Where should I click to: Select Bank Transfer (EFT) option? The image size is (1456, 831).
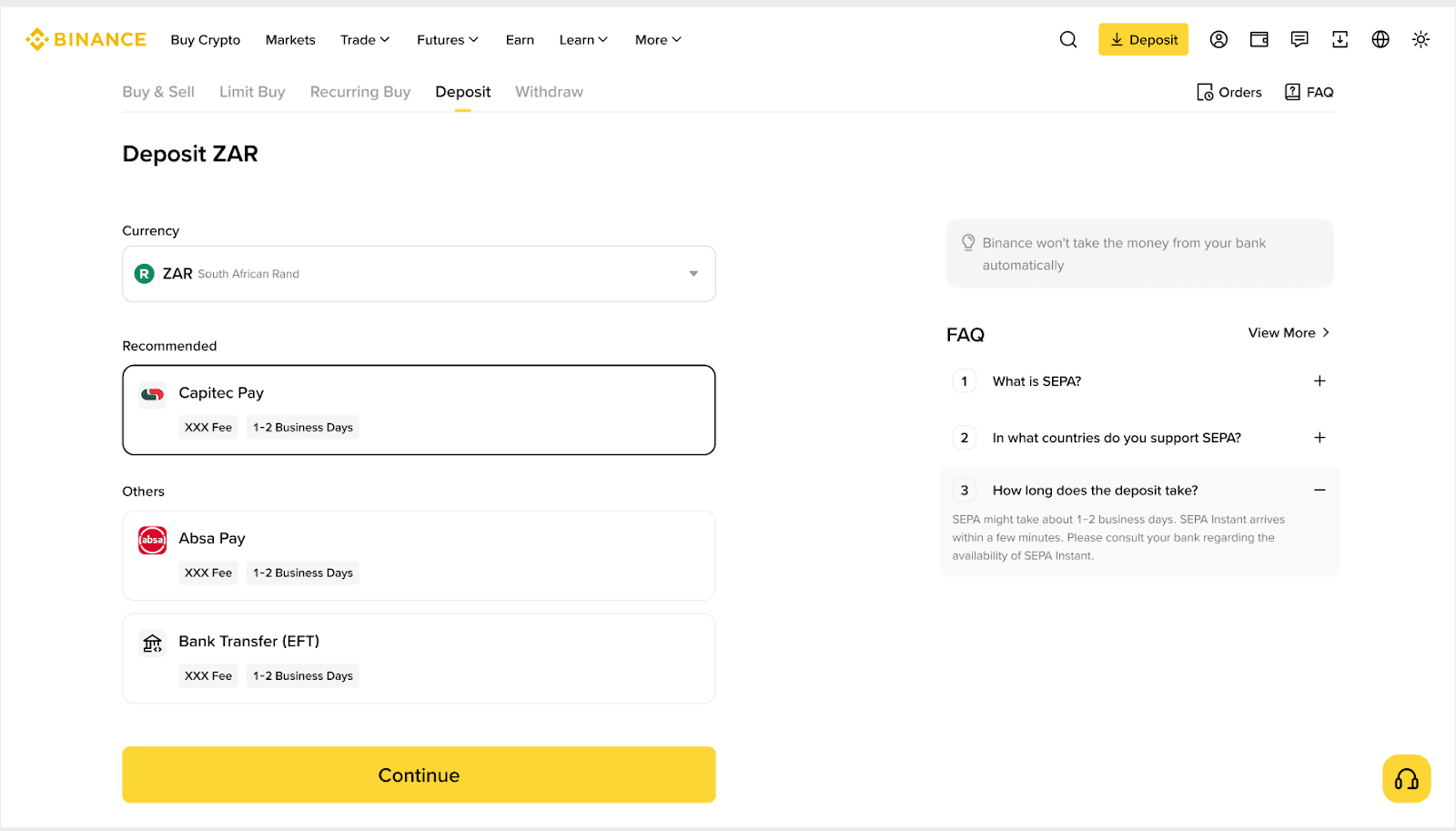point(419,658)
